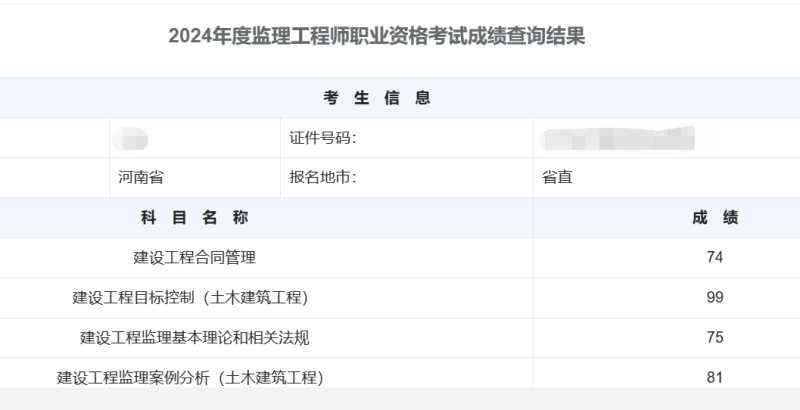Click the score 75
The image size is (800, 410).
(714, 337)
